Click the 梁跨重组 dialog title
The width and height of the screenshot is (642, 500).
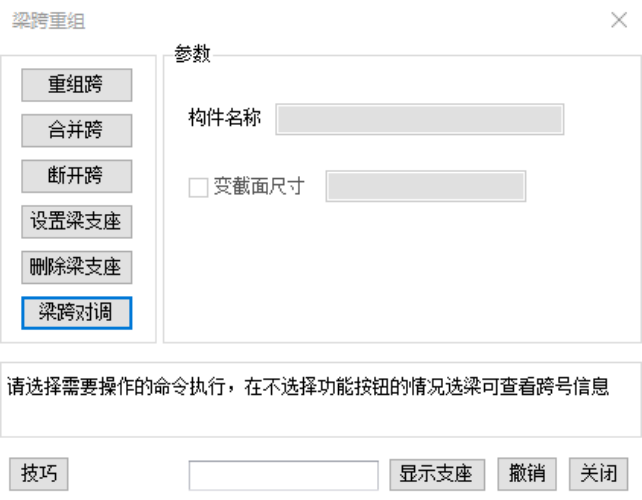tap(48, 20)
